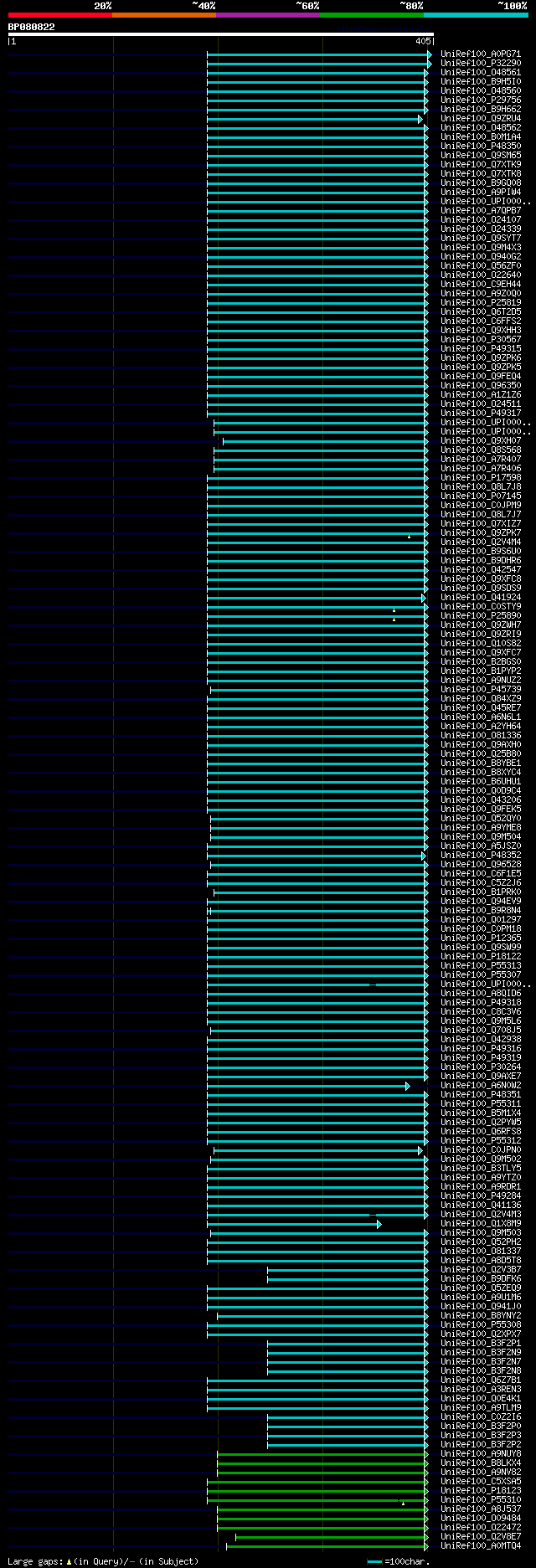Screen dimensions: 536x1568
Task: Select hit UniRef100_B6UHU1
Action: [481, 782]
